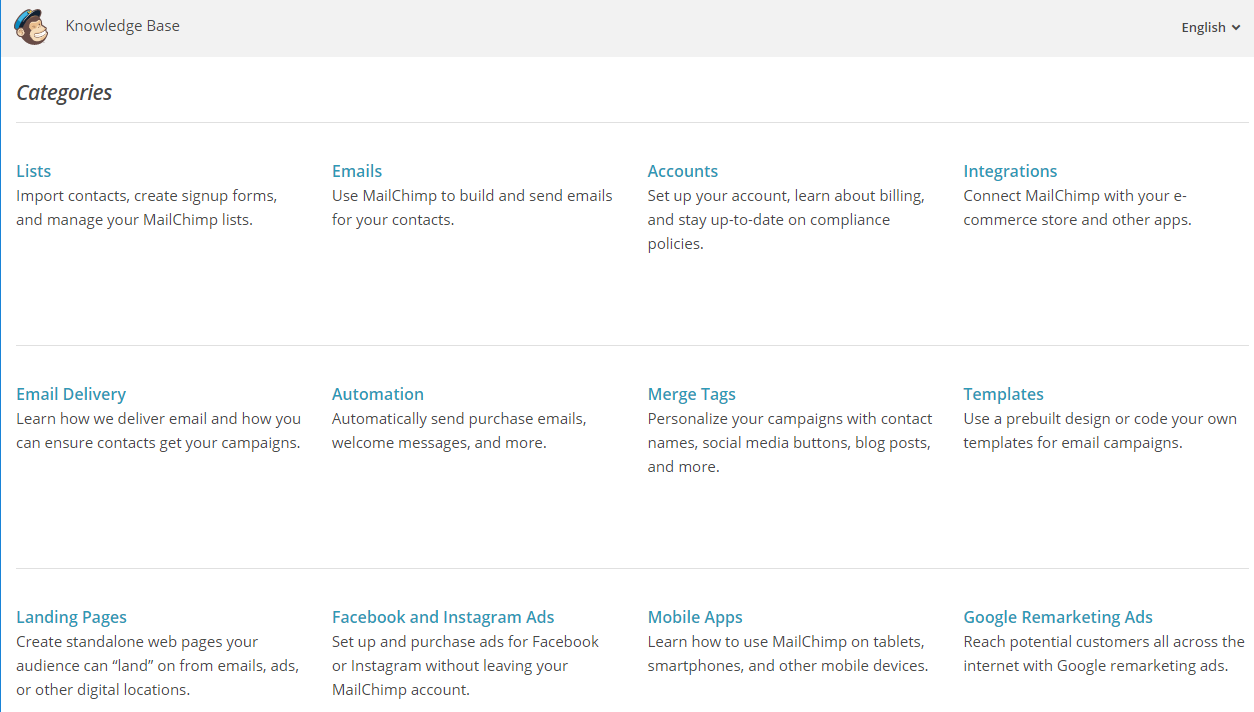The height and width of the screenshot is (712, 1254).
Task: Open the Integrations category
Action: click(1010, 170)
